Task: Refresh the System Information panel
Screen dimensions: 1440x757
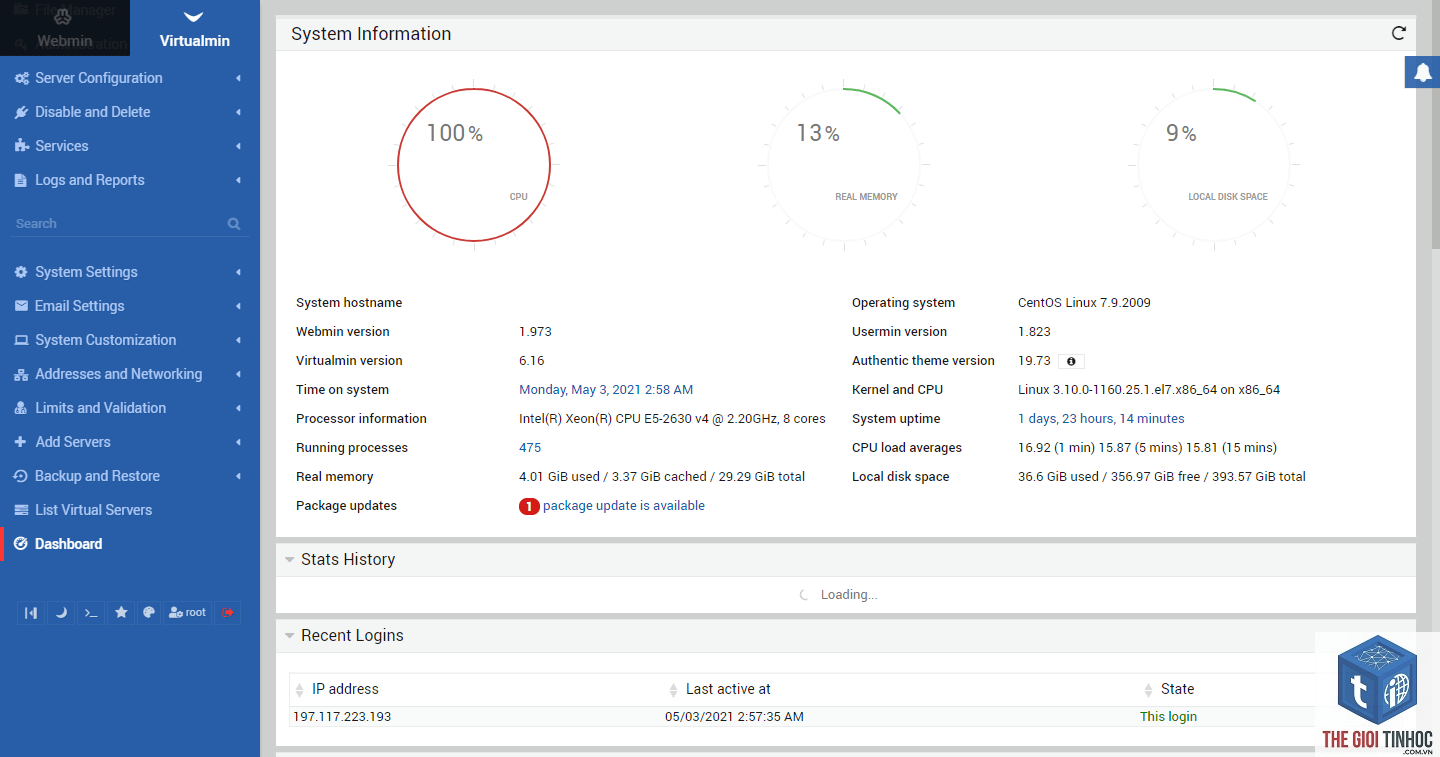Action: (1399, 33)
